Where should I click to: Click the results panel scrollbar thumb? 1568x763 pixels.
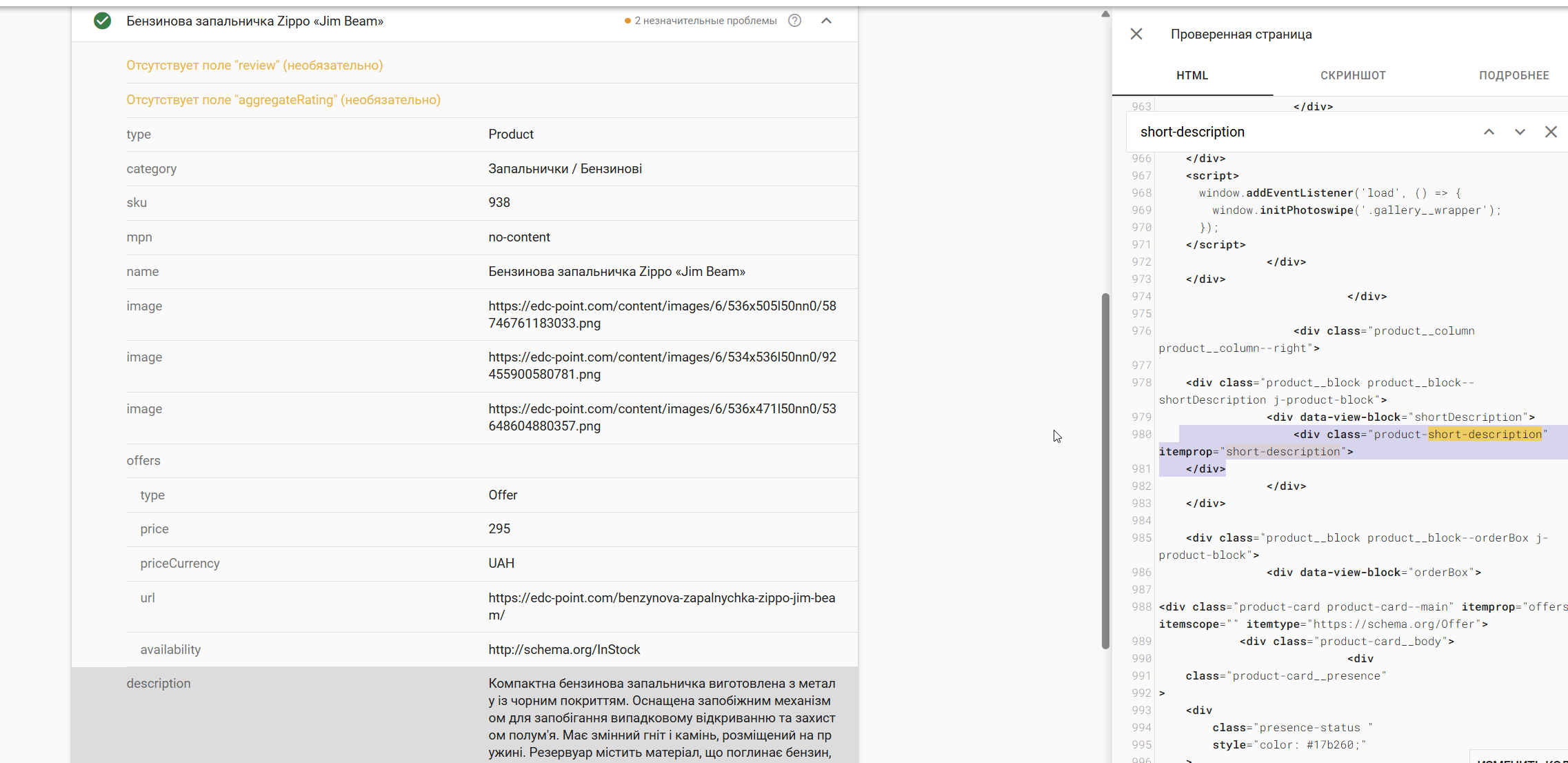point(1105,469)
